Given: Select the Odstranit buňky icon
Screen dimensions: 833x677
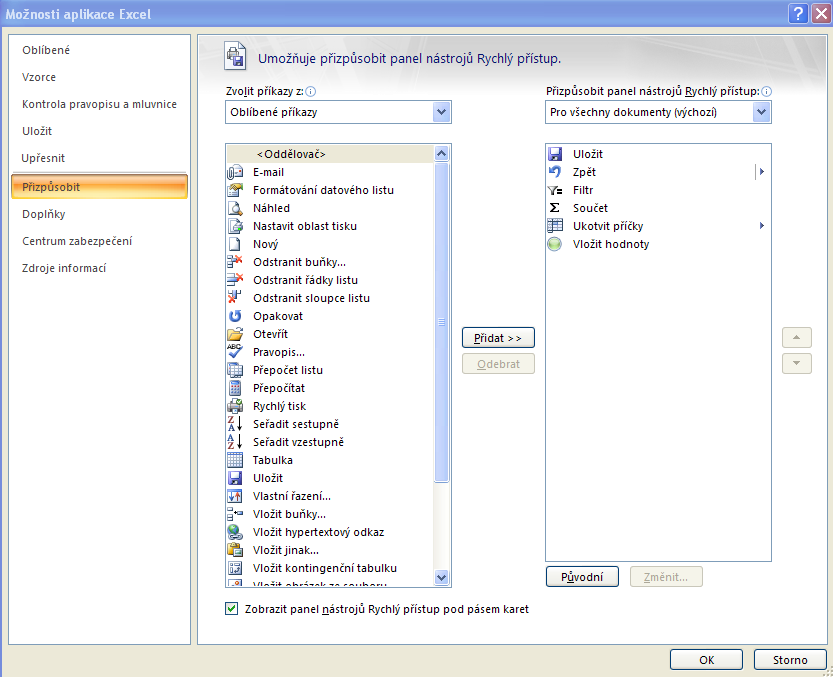Looking at the screenshot, I should coord(235,262).
